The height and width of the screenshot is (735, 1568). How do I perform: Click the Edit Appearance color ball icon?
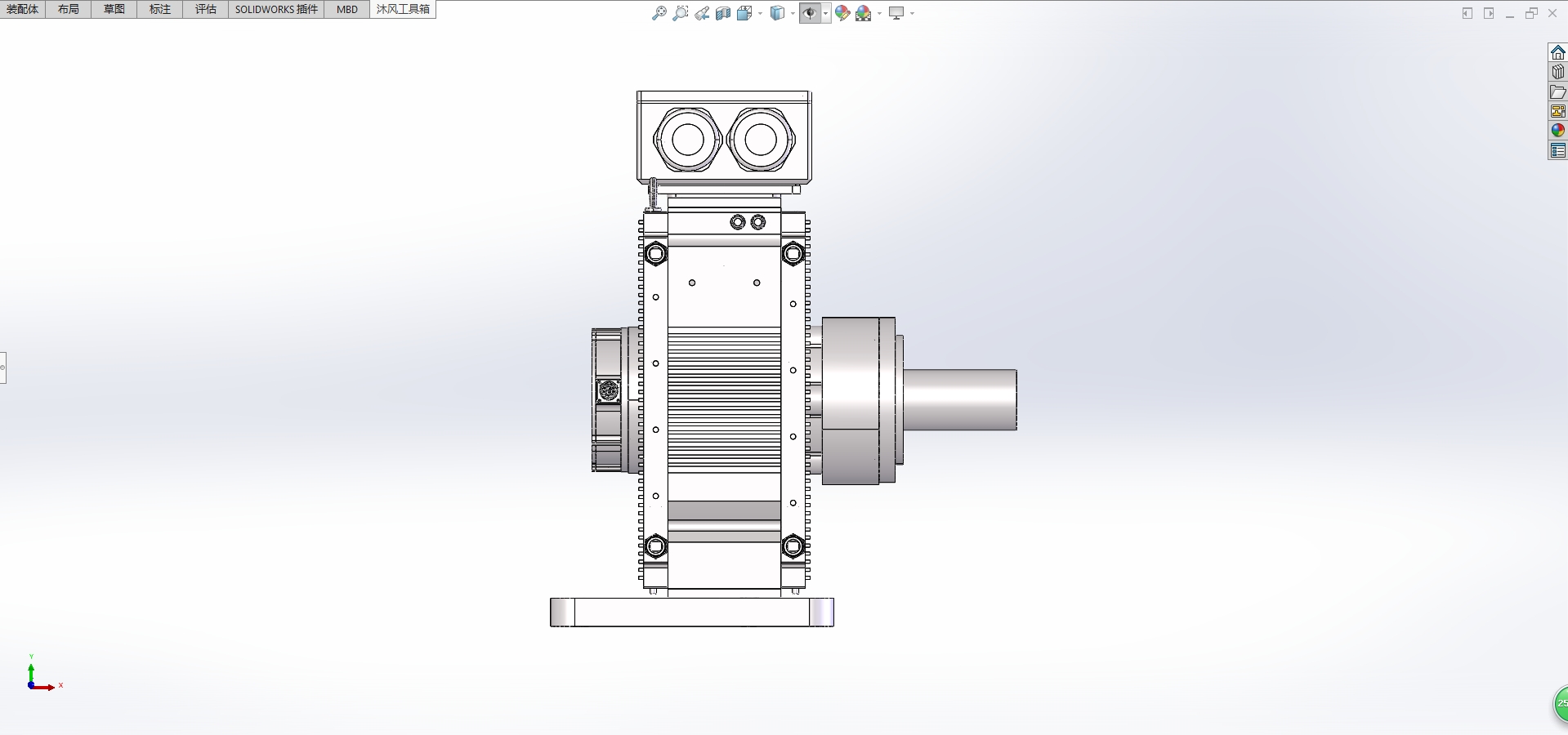click(x=842, y=13)
